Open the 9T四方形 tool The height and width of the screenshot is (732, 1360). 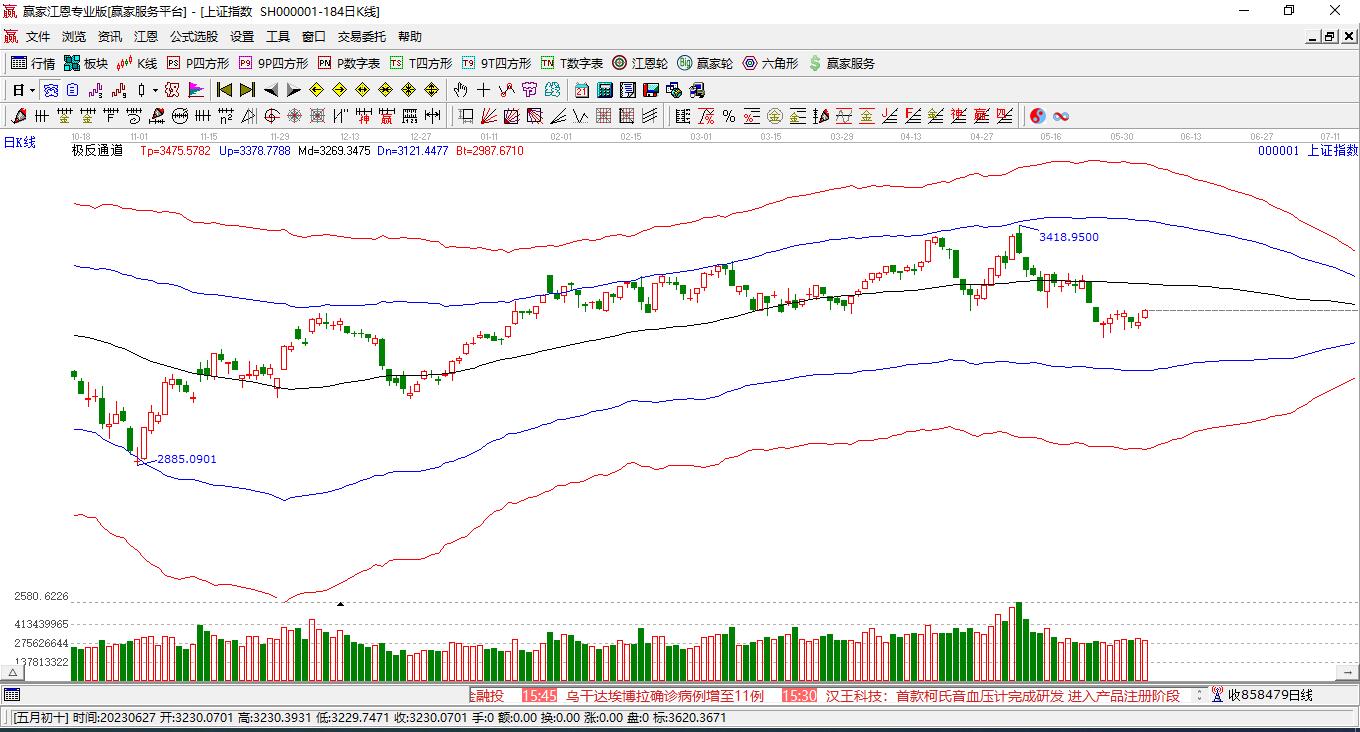[x=496, y=63]
